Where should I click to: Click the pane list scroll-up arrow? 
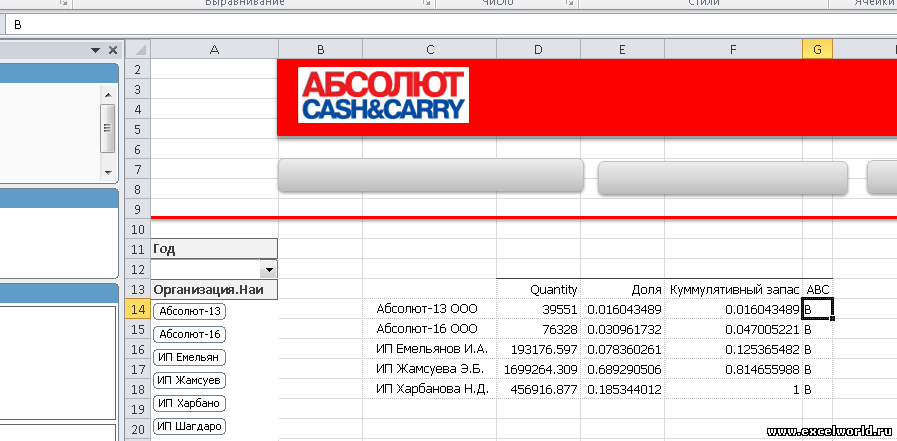(x=108, y=94)
